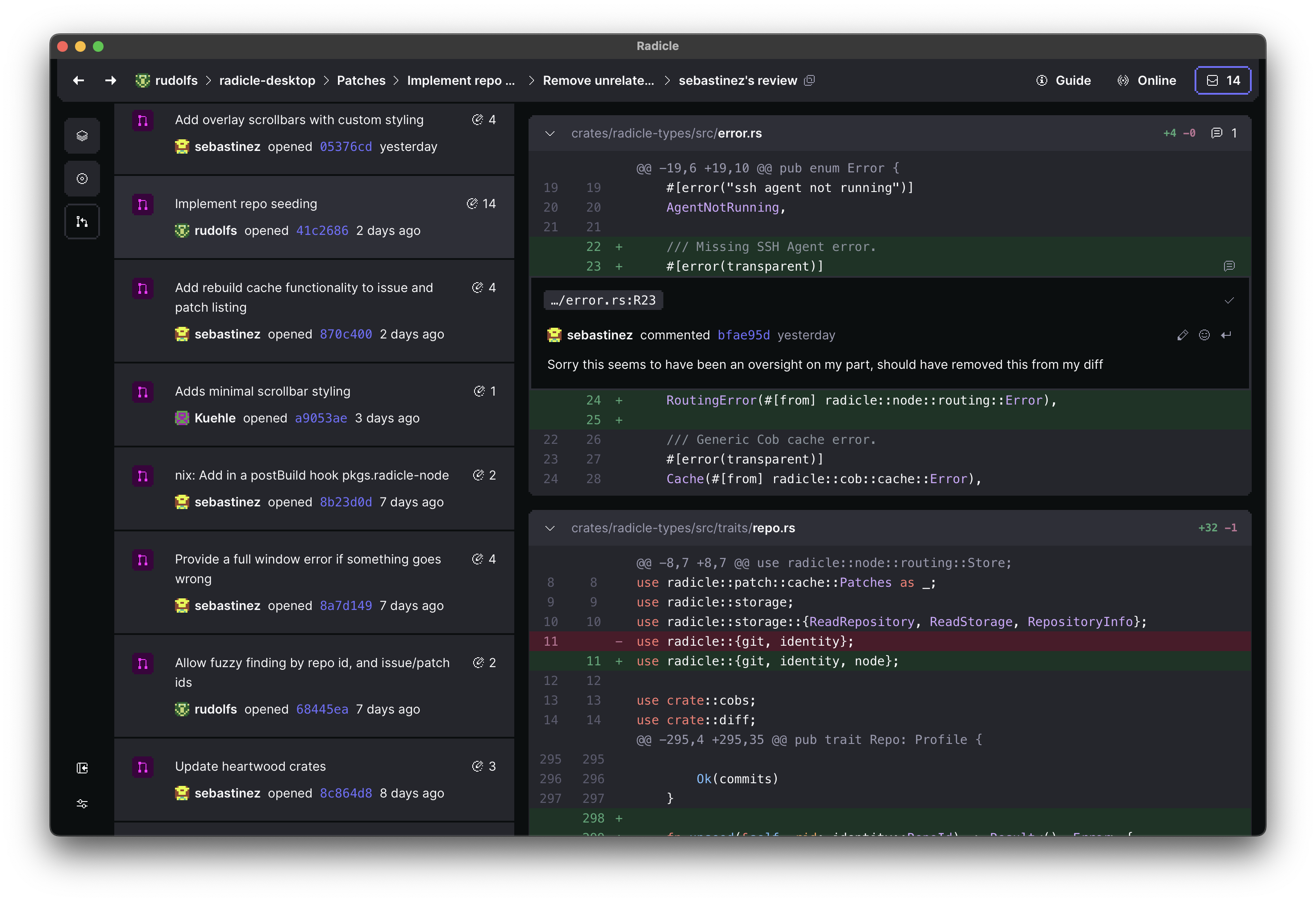Click commit hash 8b23d0d
Viewport: 1316px width, 902px height.
pos(346,502)
